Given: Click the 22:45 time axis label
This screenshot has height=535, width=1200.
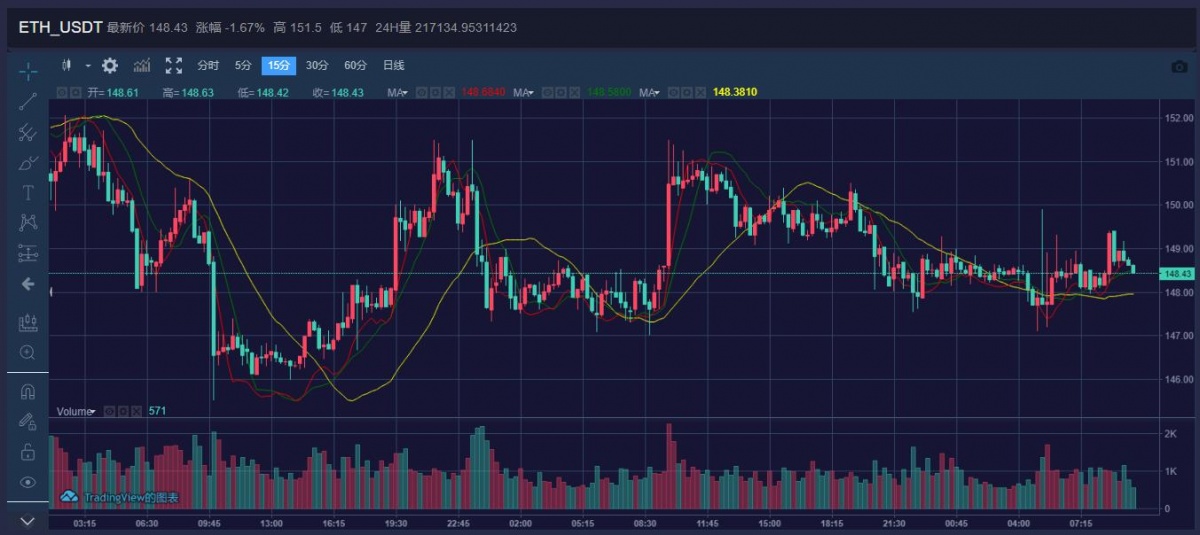Looking at the screenshot, I should [x=458, y=523].
